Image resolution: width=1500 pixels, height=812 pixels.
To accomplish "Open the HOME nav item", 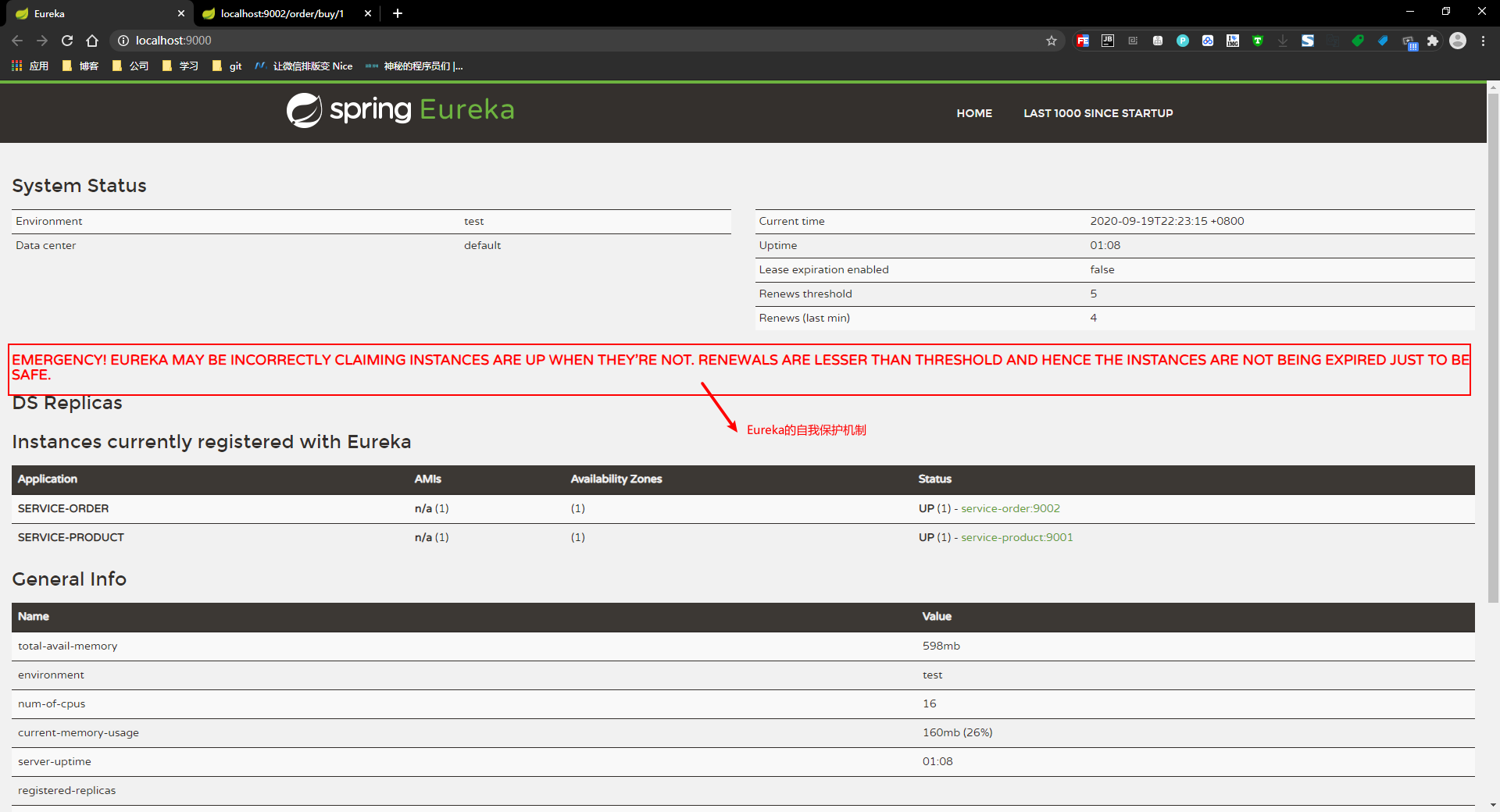I will (x=974, y=113).
